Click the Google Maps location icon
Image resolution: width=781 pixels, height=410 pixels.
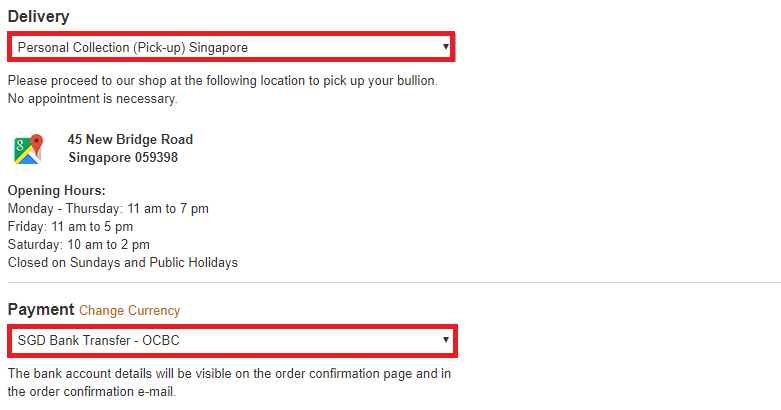[28, 149]
